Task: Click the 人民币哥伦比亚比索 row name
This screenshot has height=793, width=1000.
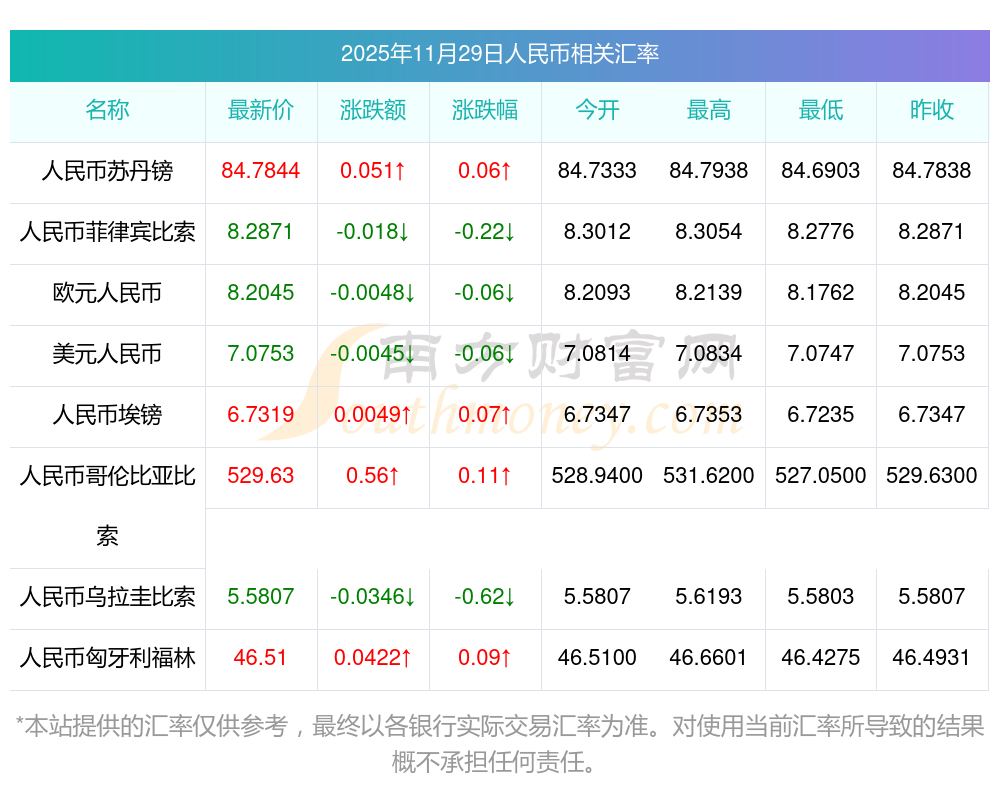Action: [x=107, y=506]
